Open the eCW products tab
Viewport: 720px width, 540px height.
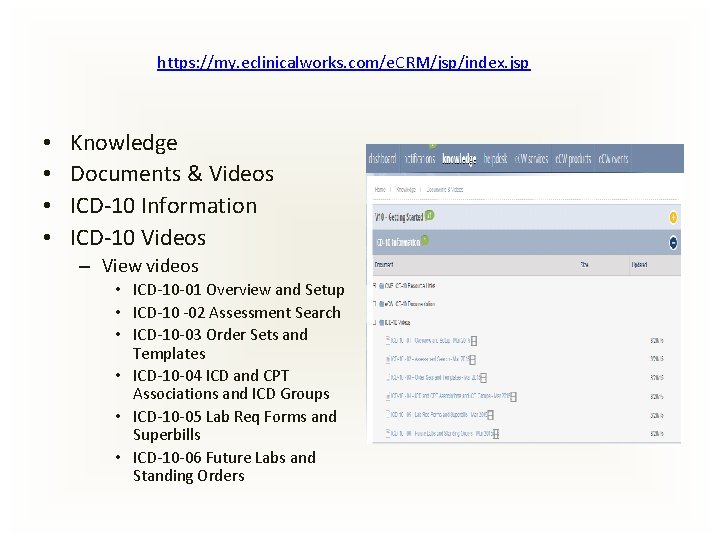[x=573, y=159]
